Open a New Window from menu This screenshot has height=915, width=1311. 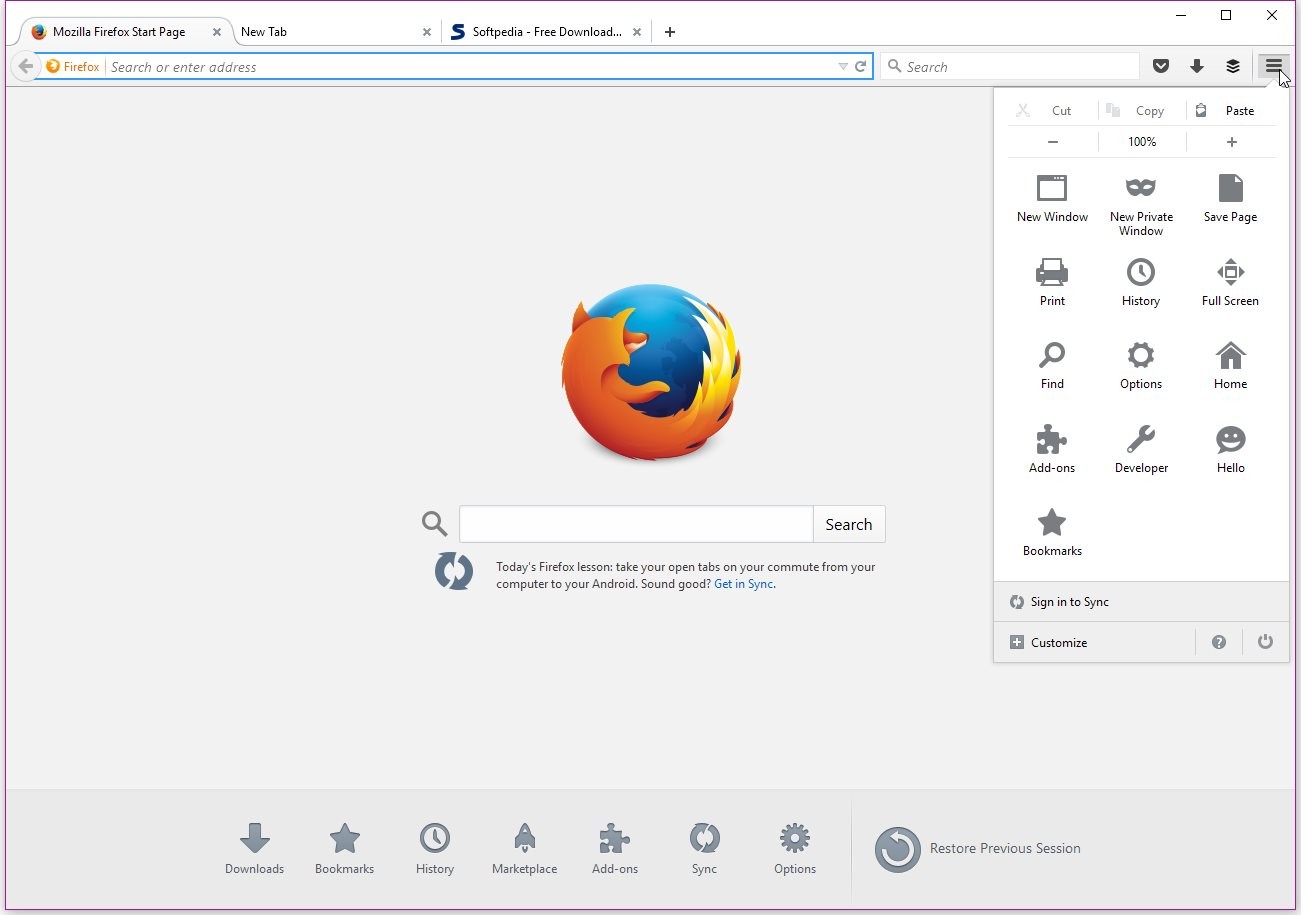[1052, 198]
